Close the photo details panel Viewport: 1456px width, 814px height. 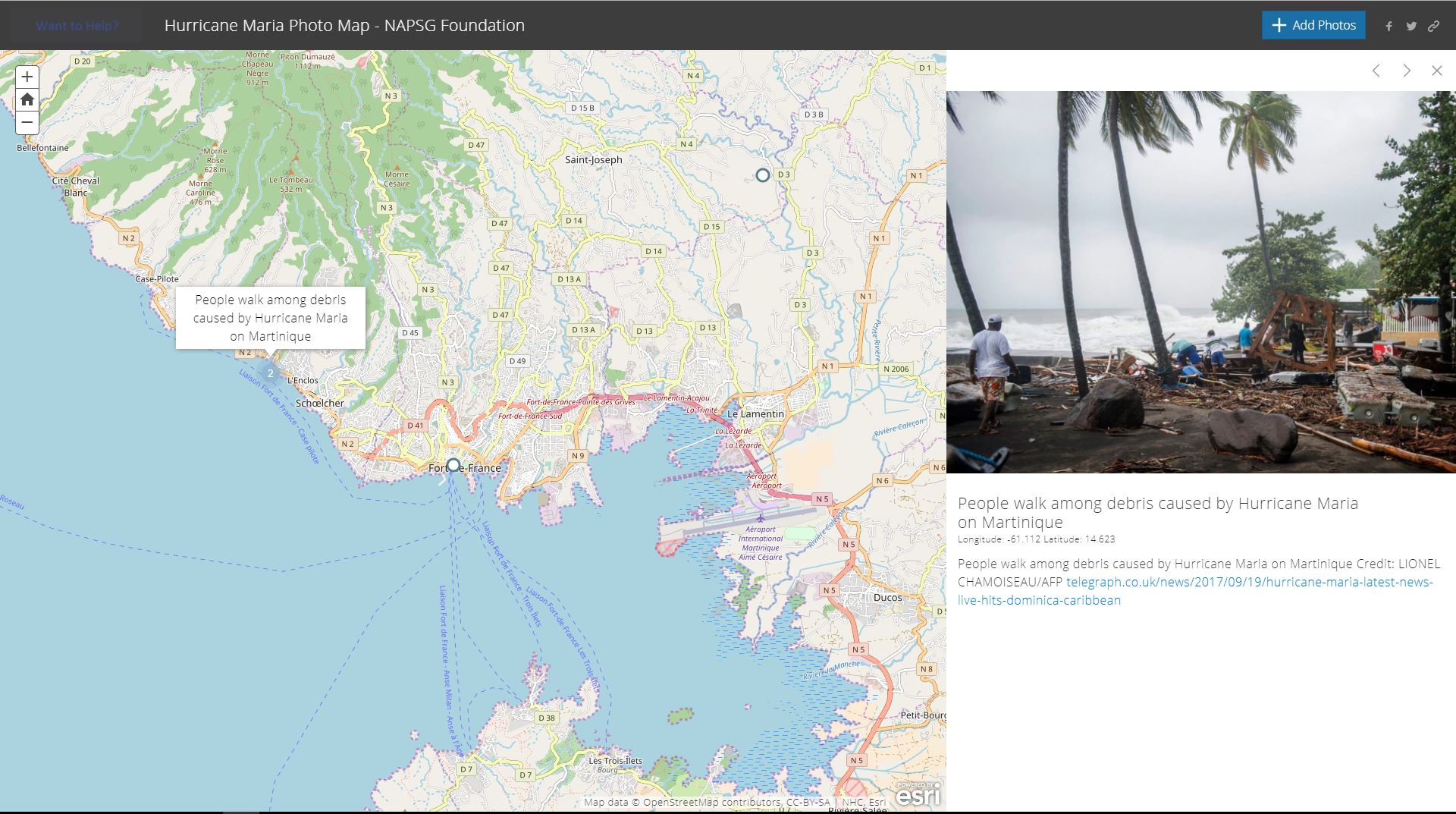1436,71
